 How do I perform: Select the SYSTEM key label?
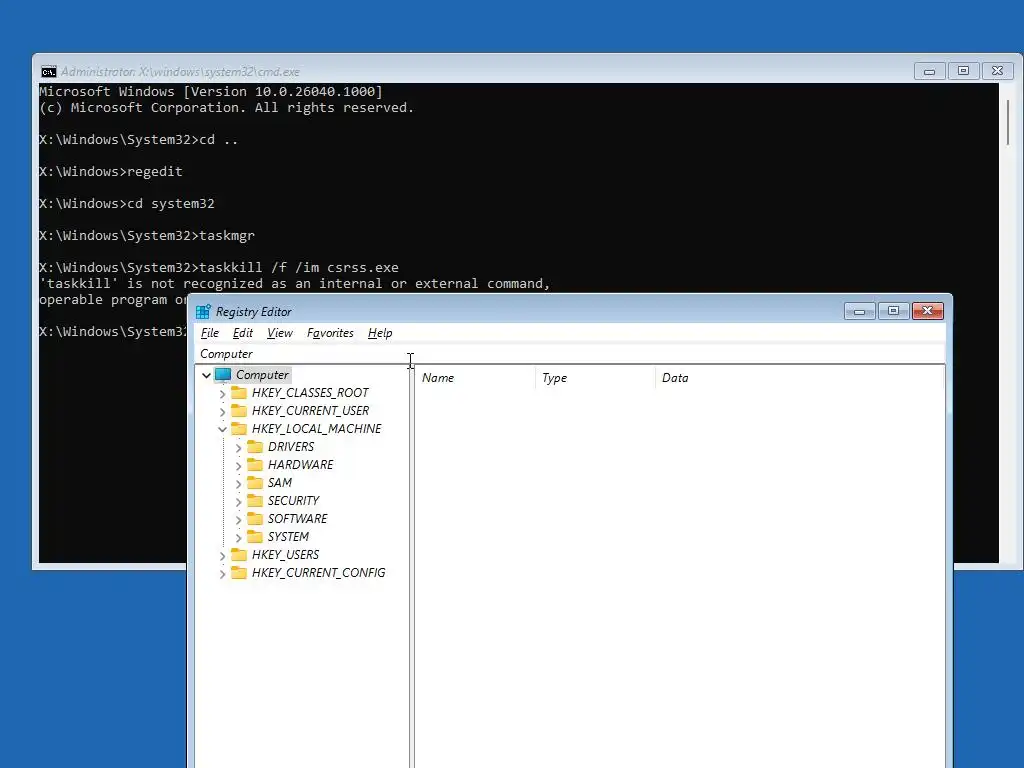288,536
